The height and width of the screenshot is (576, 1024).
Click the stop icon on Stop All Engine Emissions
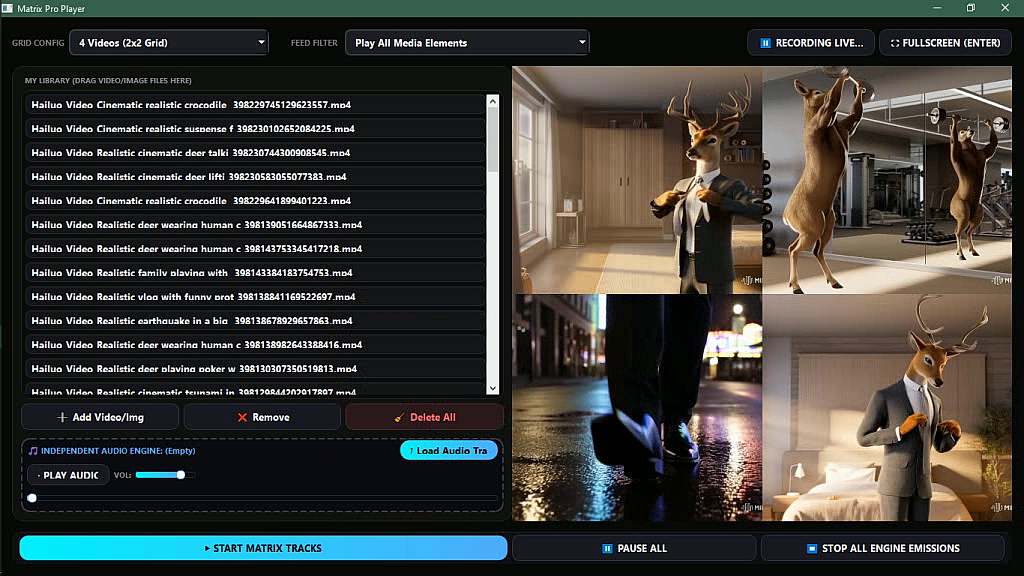coord(812,549)
